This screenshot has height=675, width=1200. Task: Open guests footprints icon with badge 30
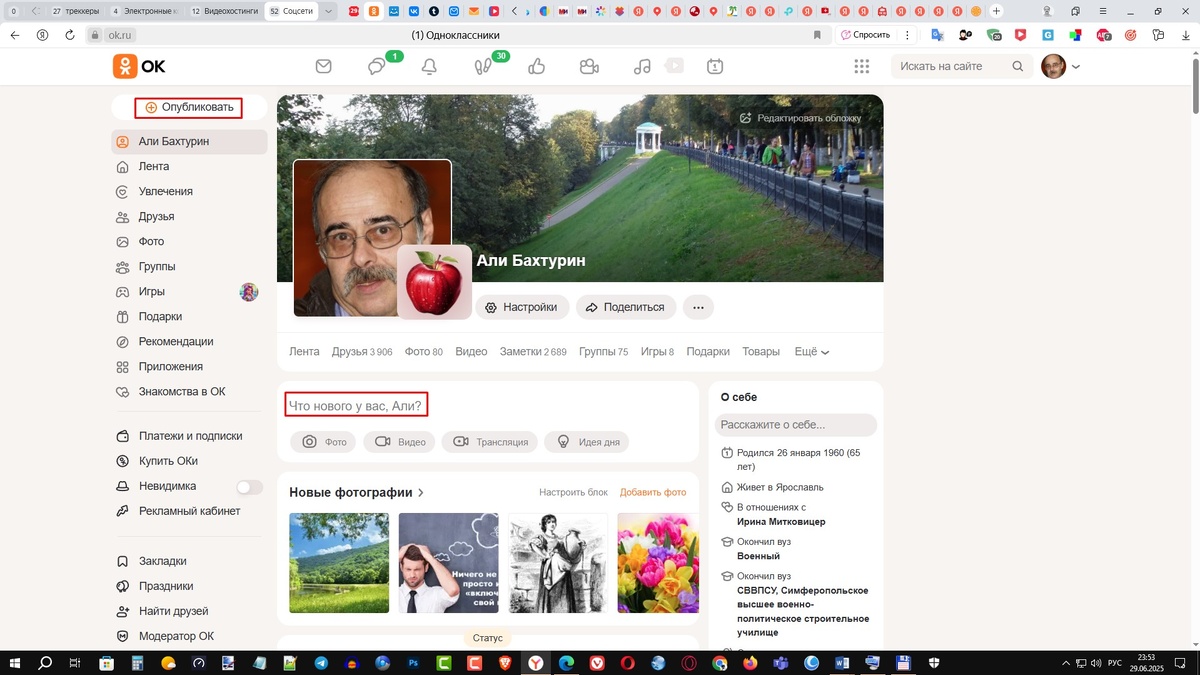(483, 67)
